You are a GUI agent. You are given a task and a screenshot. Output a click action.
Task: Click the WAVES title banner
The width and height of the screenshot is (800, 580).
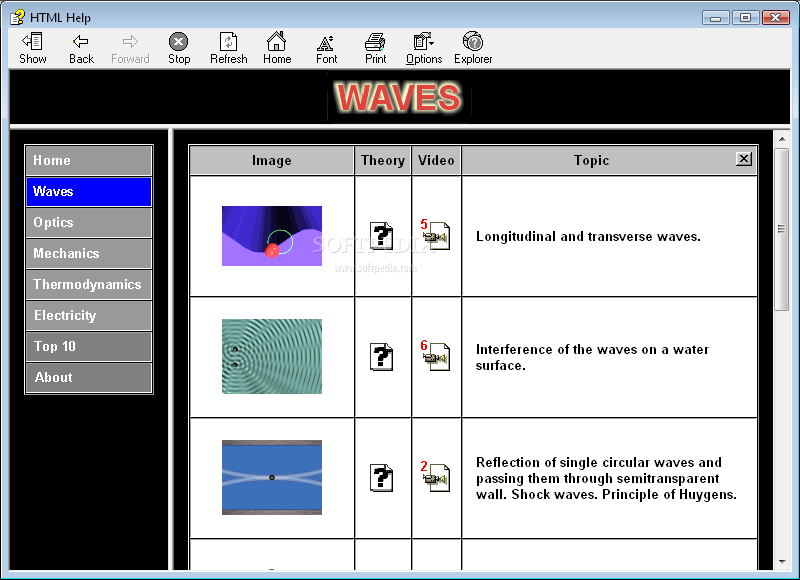pos(399,97)
